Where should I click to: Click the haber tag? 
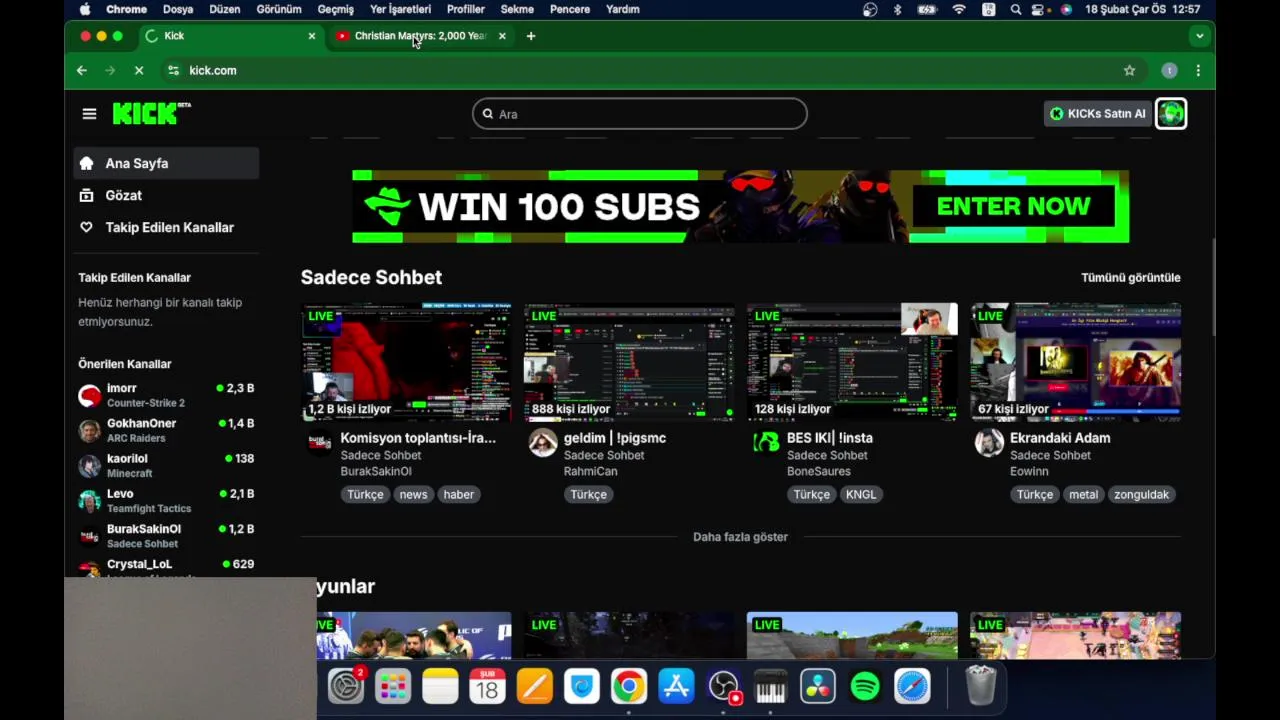tap(459, 494)
